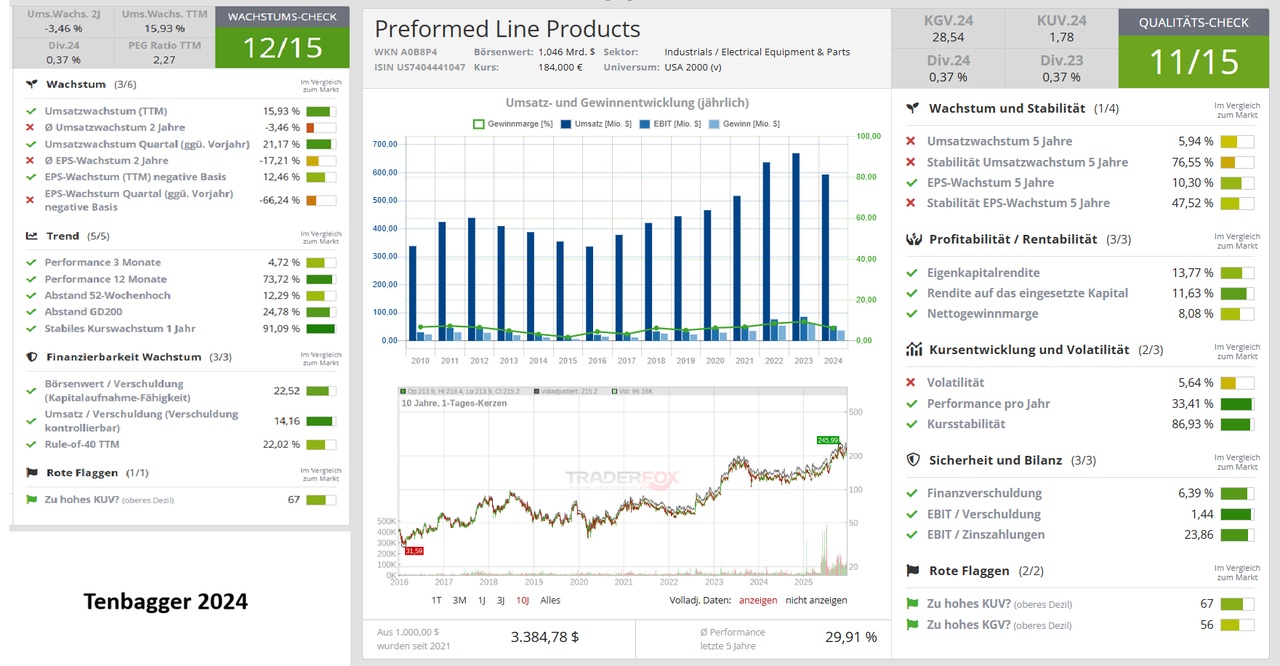Click the shield icon beside Sicherheit und Bilanz
The height and width of the screenshot is (666, 1280).
[913, 460]
